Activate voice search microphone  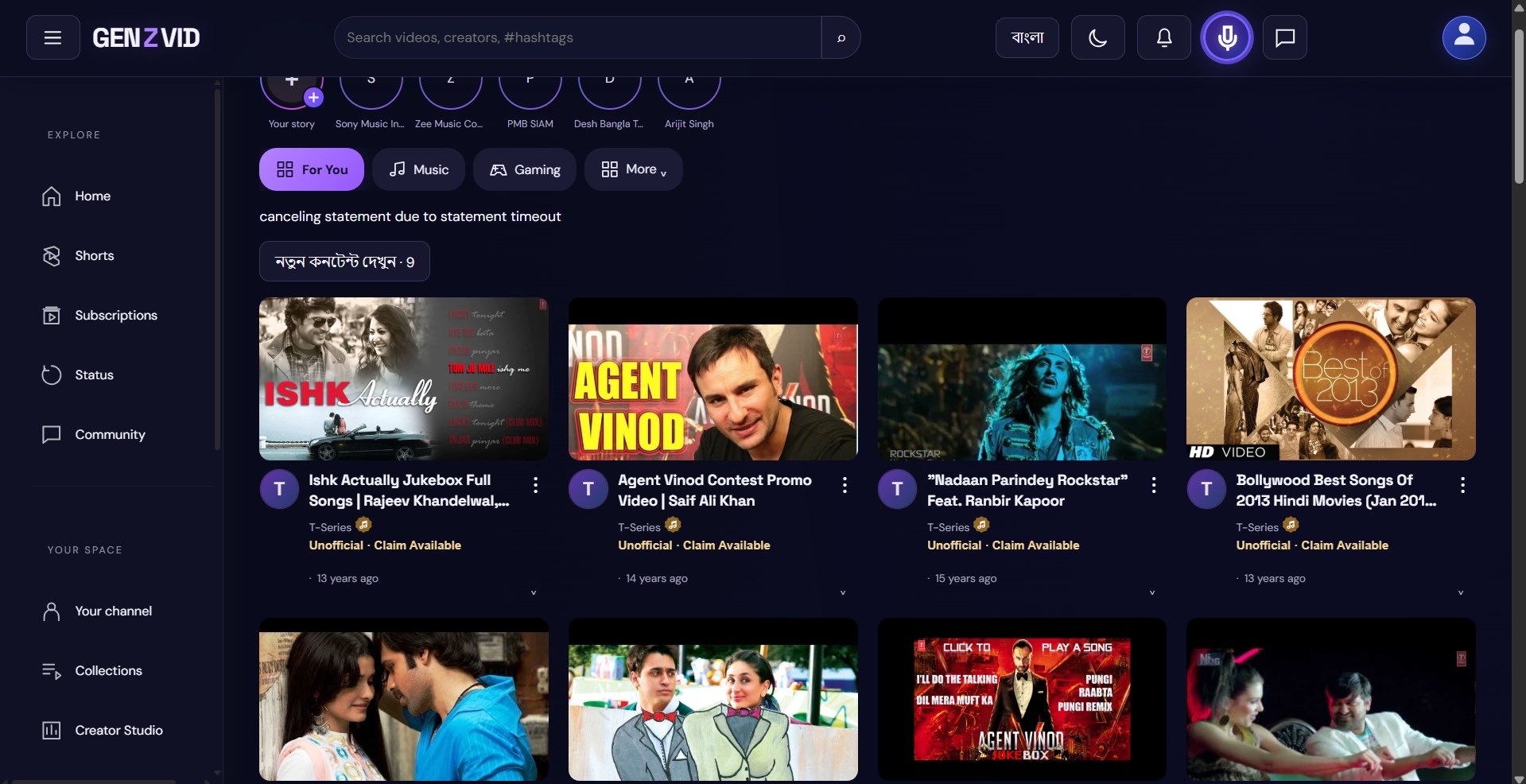1227,37
